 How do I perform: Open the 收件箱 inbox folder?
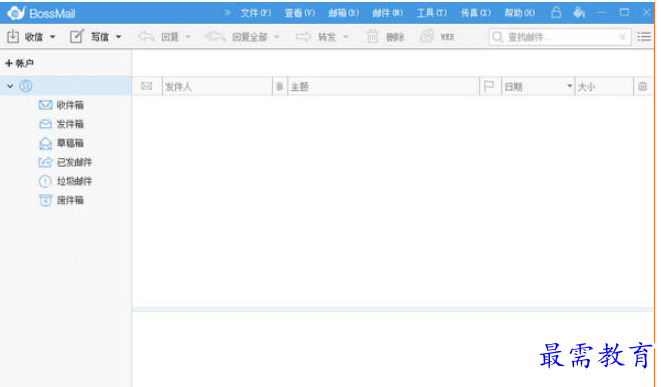(x=70, y=105)
